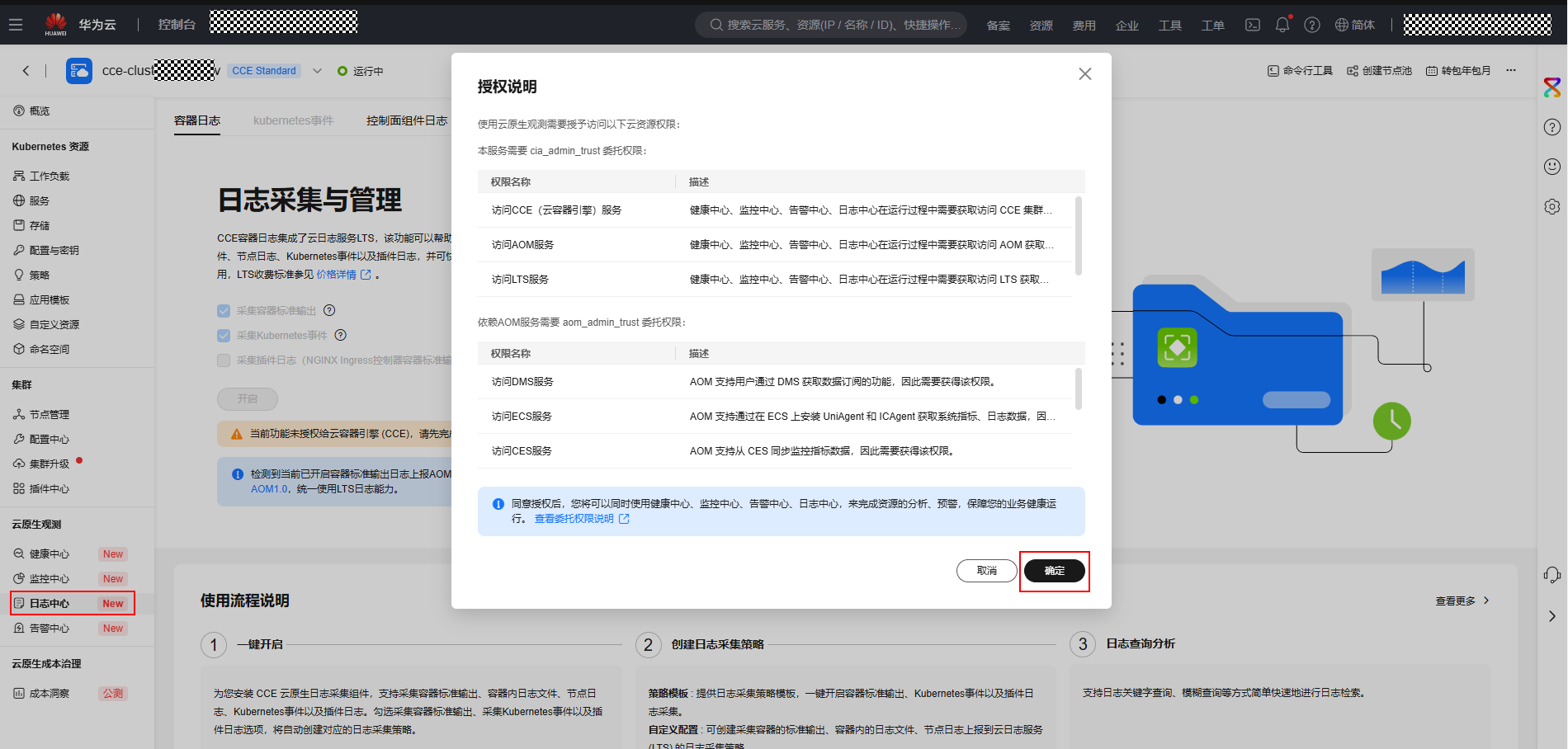Click cia_admin_trust permissions table scrollbar
This screenshot has height=749, width=1568.
coord(1079,236)
